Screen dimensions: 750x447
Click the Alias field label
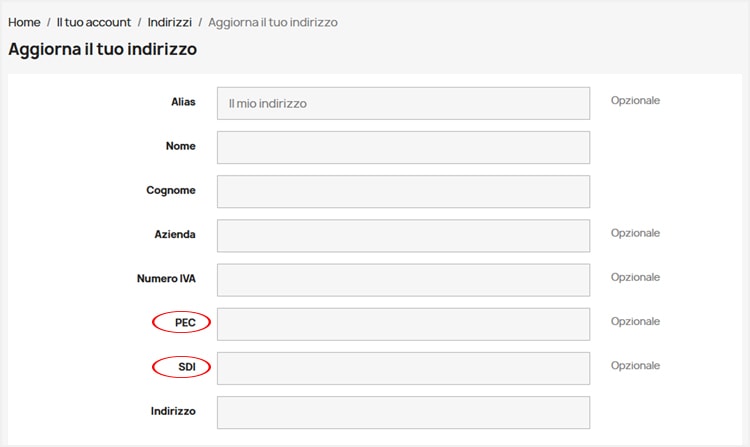click(x=183, y=102)
